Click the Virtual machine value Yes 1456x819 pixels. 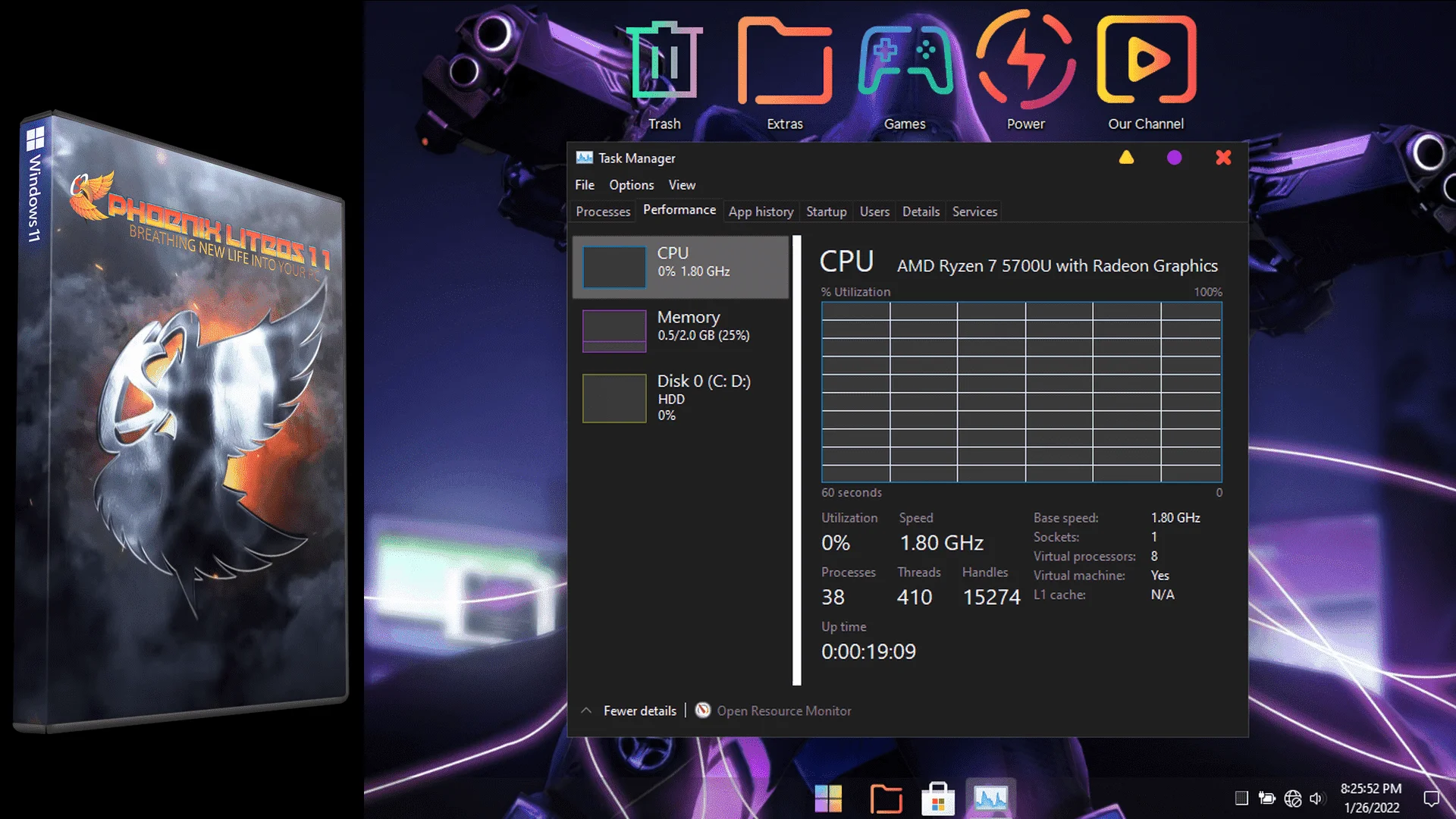click(1160, 576)
